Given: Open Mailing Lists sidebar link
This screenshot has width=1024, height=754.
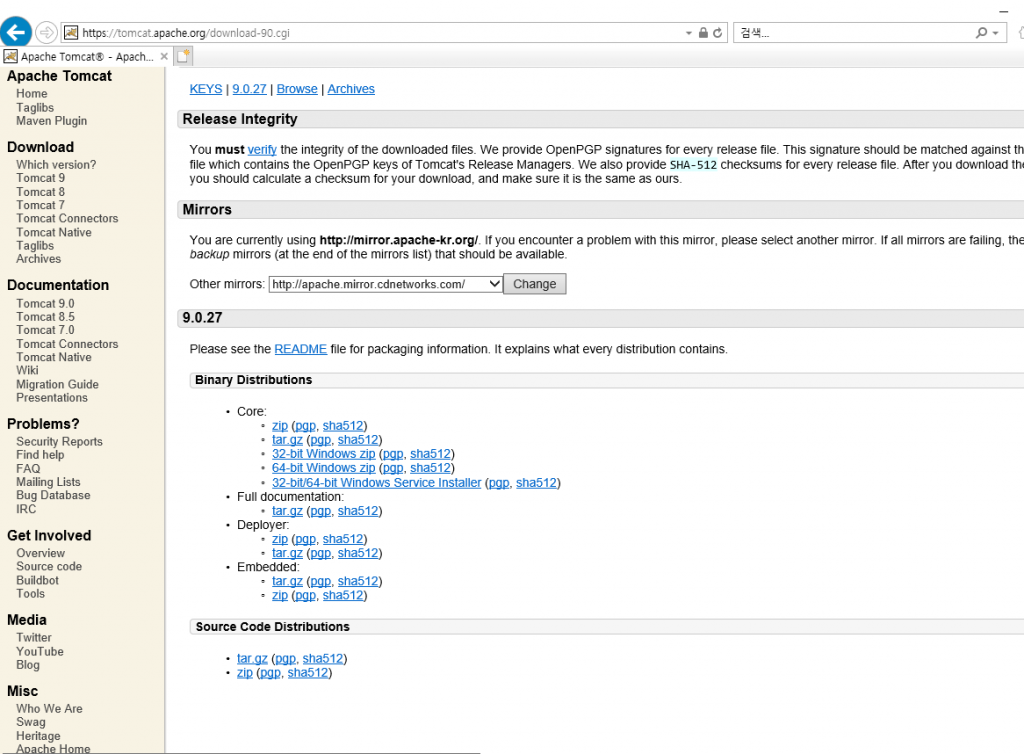Looking at the screenshot, I should pyautogui.click(x=48, y=482).
